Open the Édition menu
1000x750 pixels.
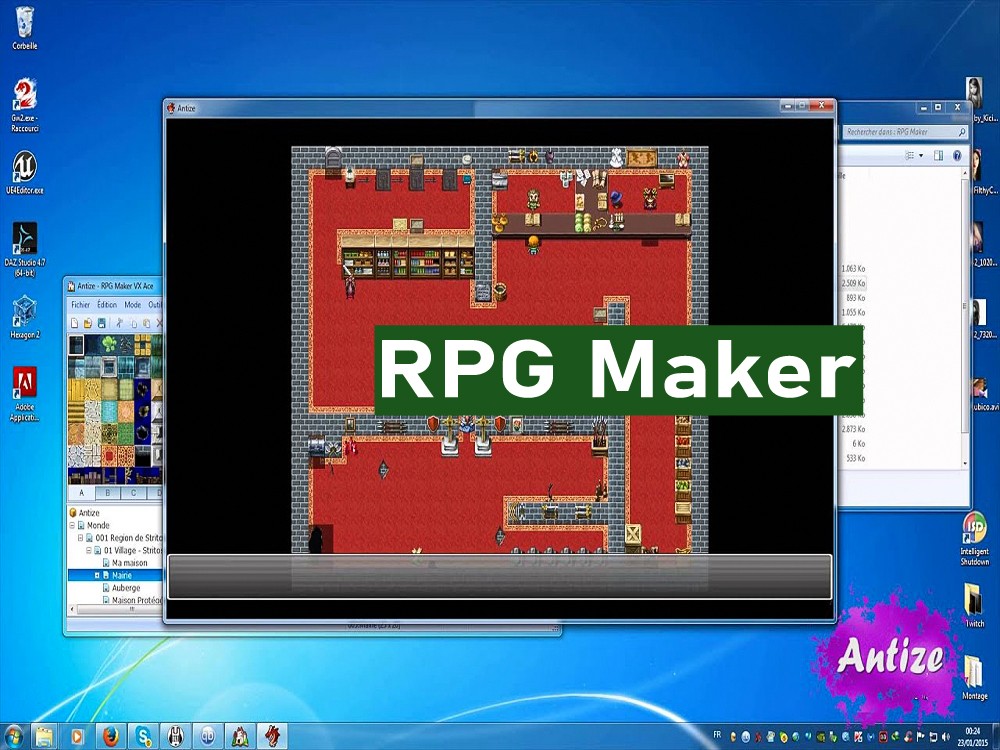tap(107, 305)
